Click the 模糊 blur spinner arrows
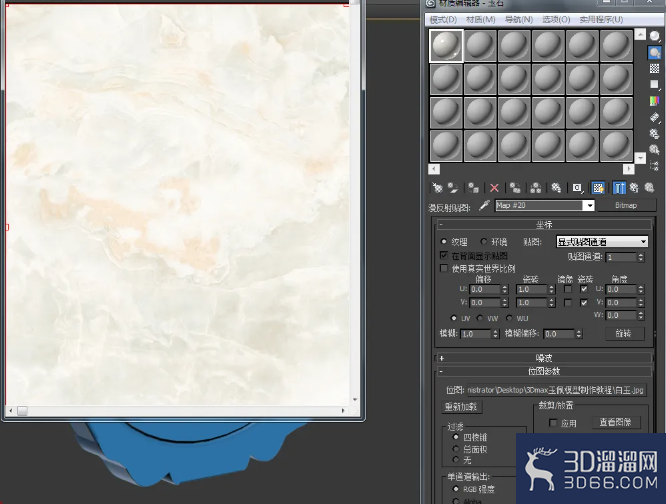The image size is (666, 504). 495,334
